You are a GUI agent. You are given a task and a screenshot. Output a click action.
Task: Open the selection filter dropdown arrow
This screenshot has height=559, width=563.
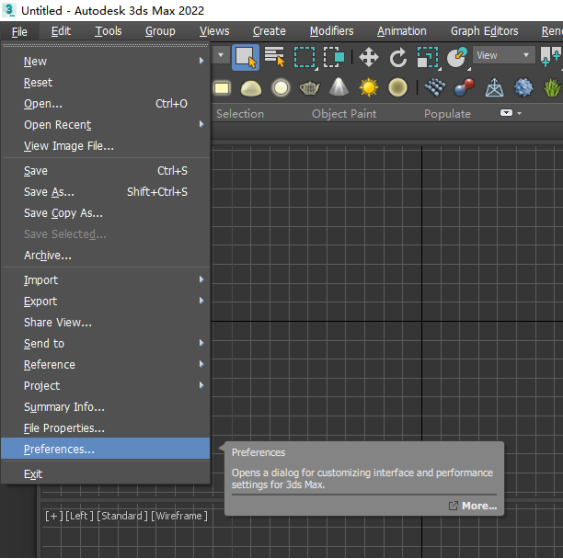pyautogui.click(x=220, y=55)
